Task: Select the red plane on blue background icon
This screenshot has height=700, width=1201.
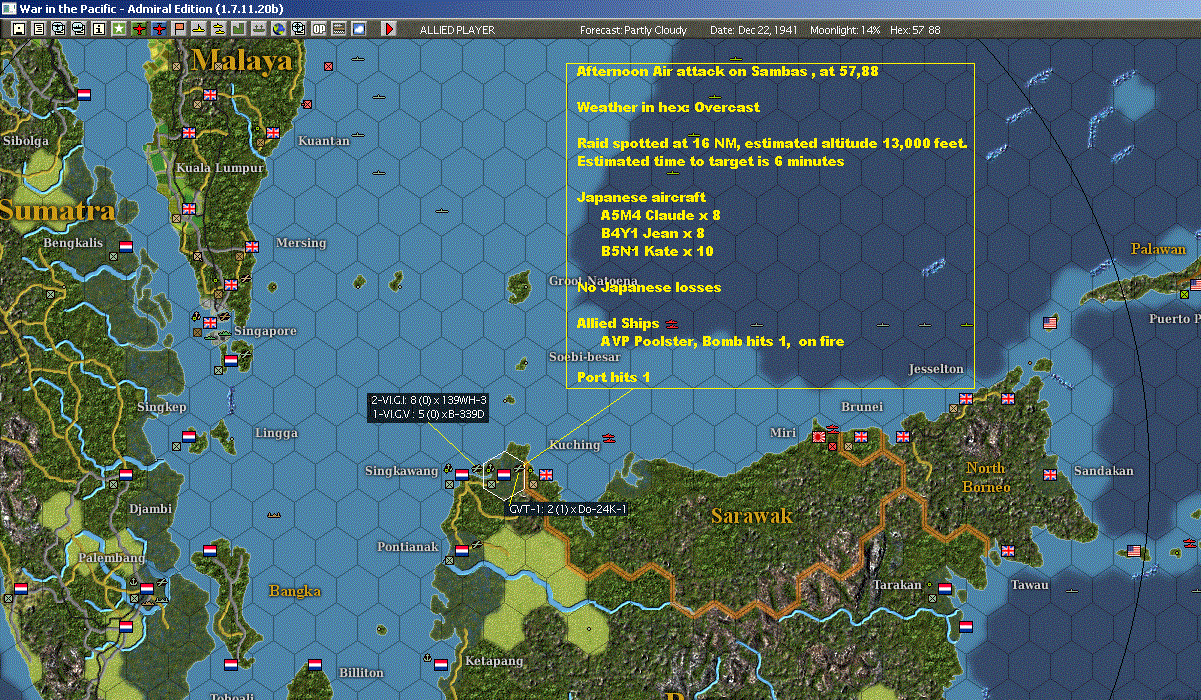Action: 159,29
